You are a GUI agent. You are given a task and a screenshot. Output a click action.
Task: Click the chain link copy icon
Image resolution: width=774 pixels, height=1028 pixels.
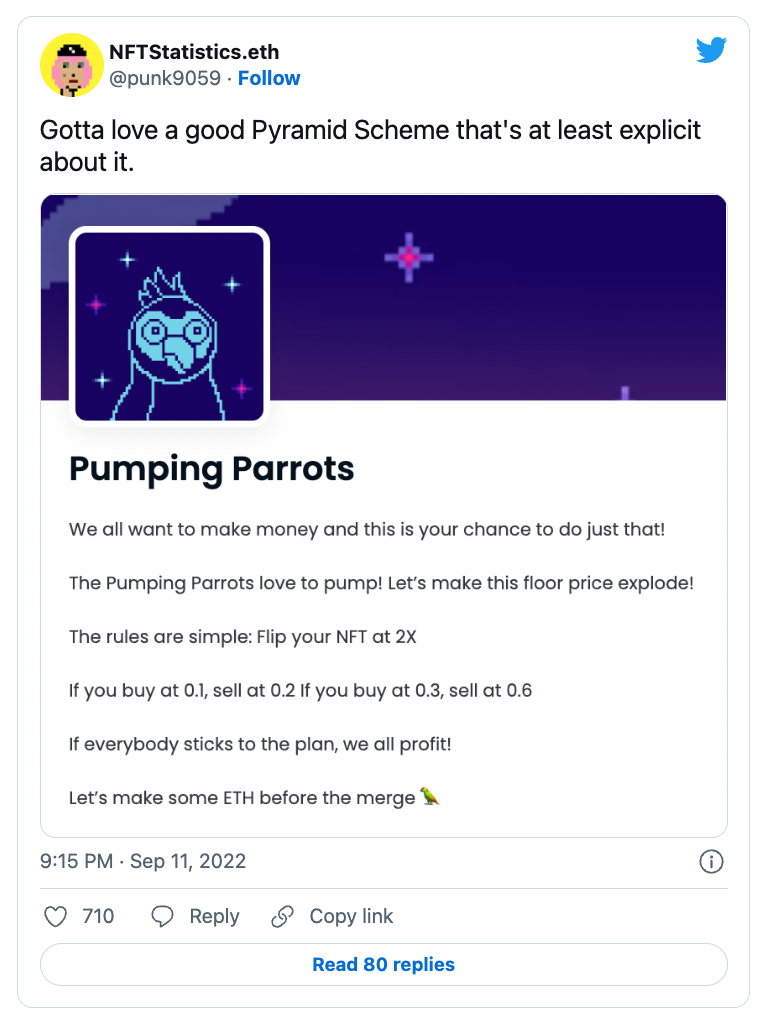pyautogui.click(x=282, y=916)
